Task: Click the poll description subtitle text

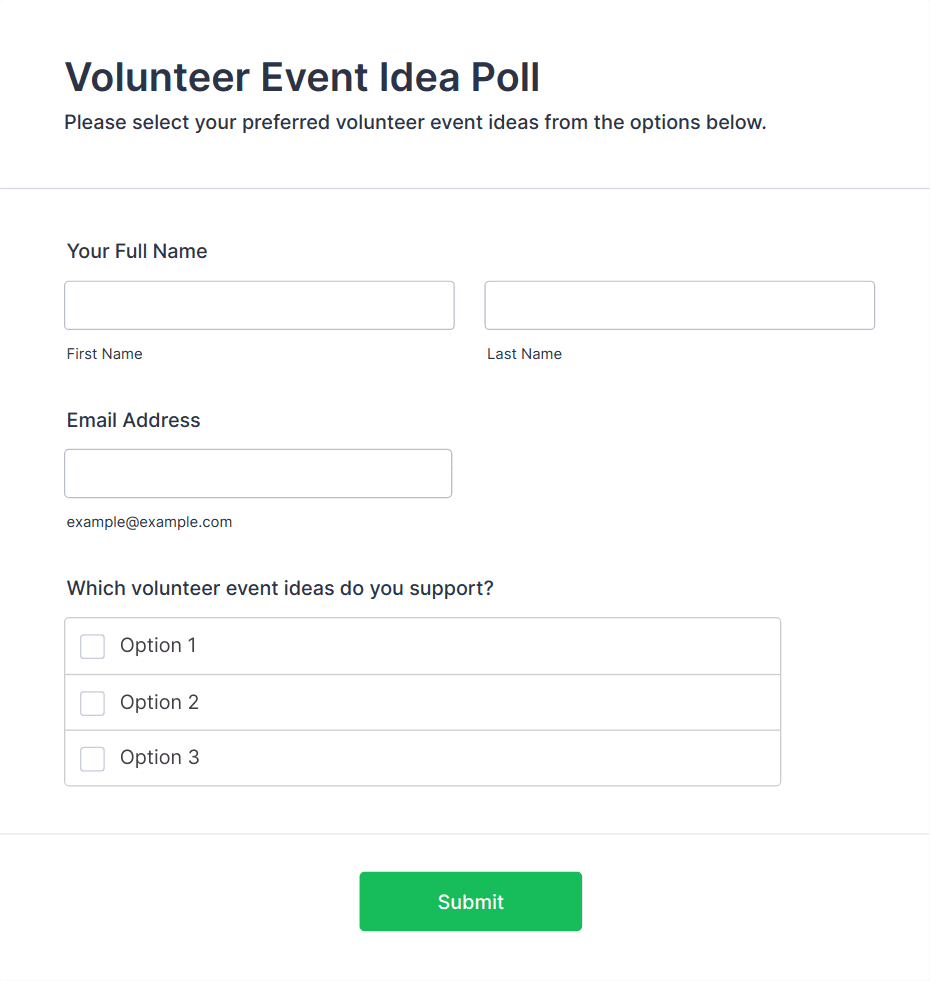Action: click(x=415, y=123)
